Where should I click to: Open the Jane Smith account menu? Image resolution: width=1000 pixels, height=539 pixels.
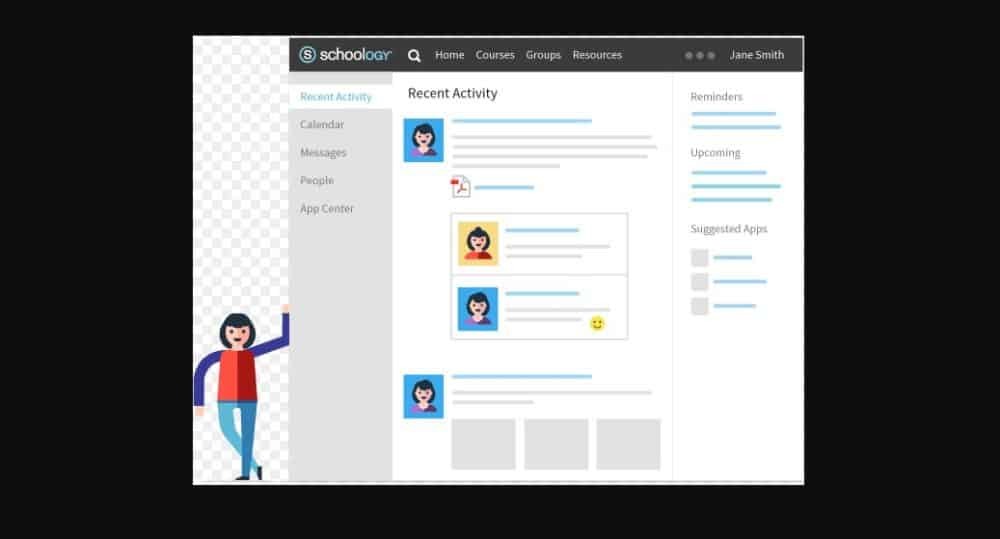pyautogui.click(x=756, y=55)
